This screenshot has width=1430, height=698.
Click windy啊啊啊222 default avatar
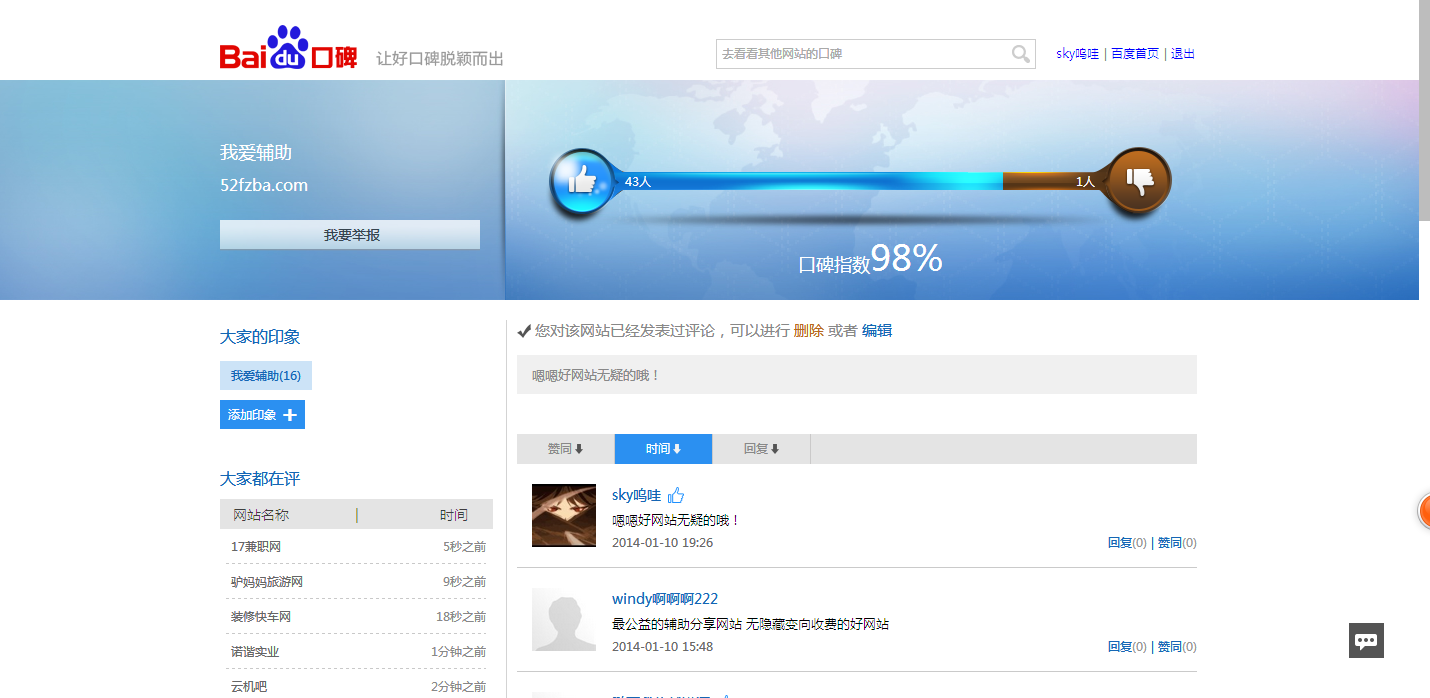tap(564, 619)
